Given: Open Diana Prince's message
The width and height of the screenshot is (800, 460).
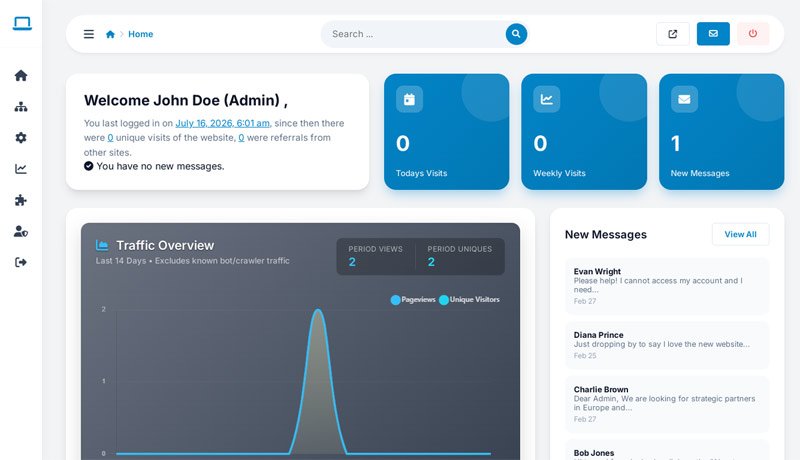Looking at the screenshot, I should click(667, 345).
